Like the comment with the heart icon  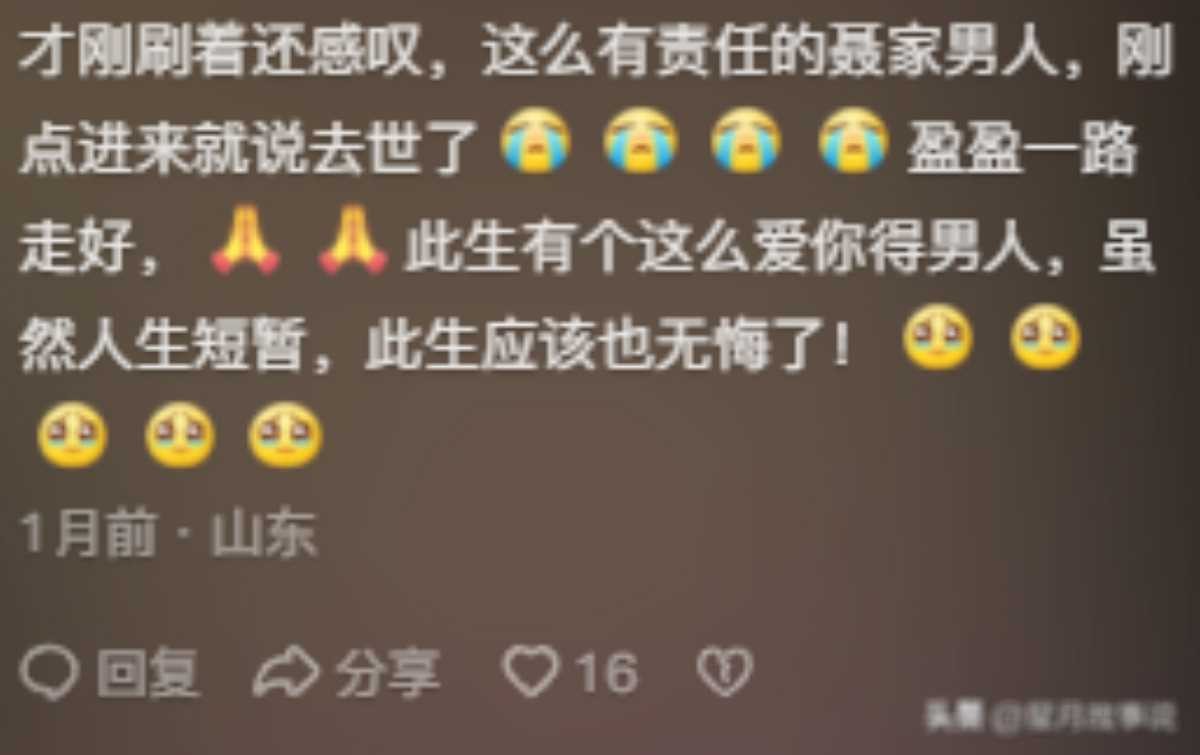(x=531, y=670)
